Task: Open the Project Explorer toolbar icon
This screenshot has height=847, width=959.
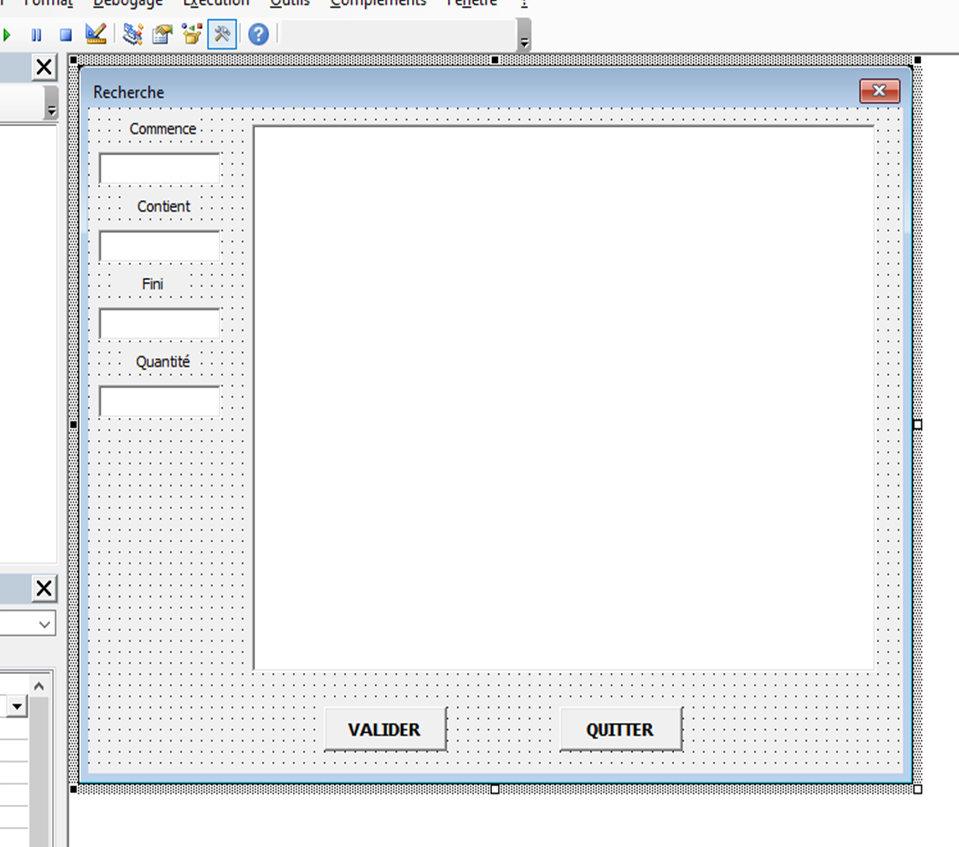Action: 132,35
